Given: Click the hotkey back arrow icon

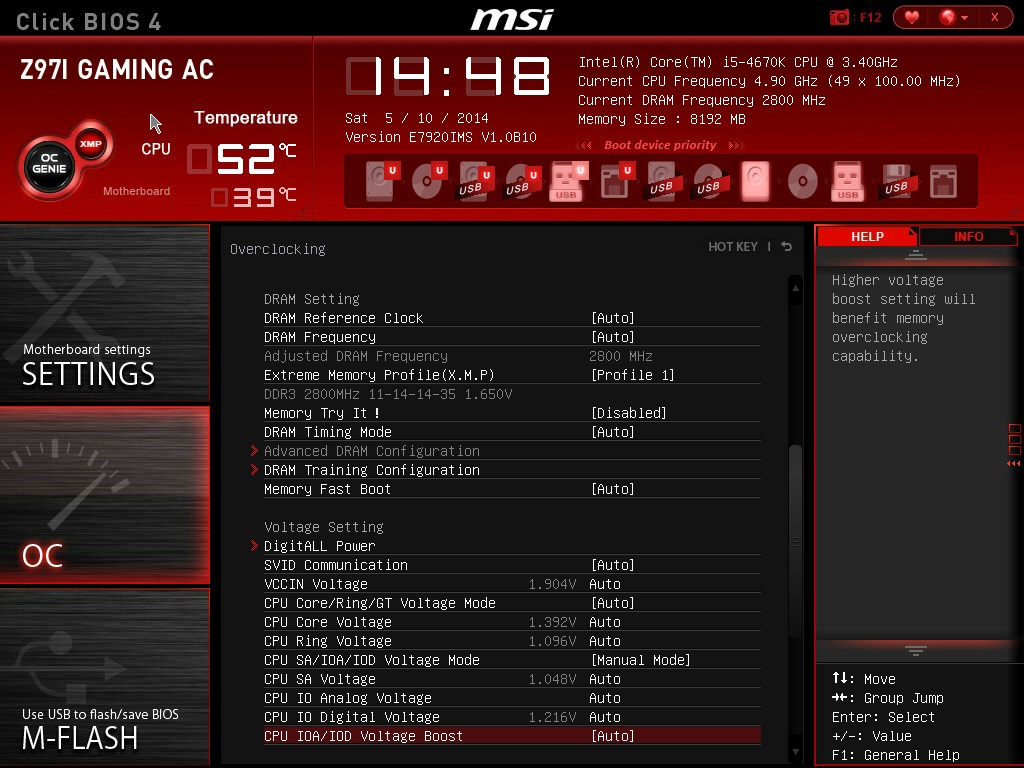Looking at the screenshot, I should click(787, 246).
